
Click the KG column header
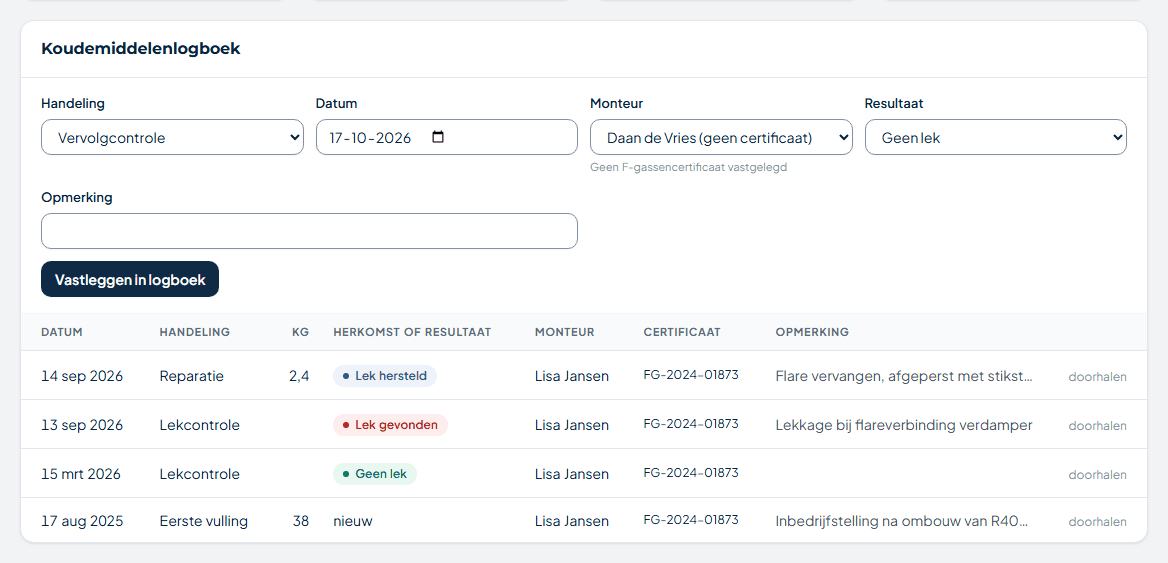pos(300,332)
